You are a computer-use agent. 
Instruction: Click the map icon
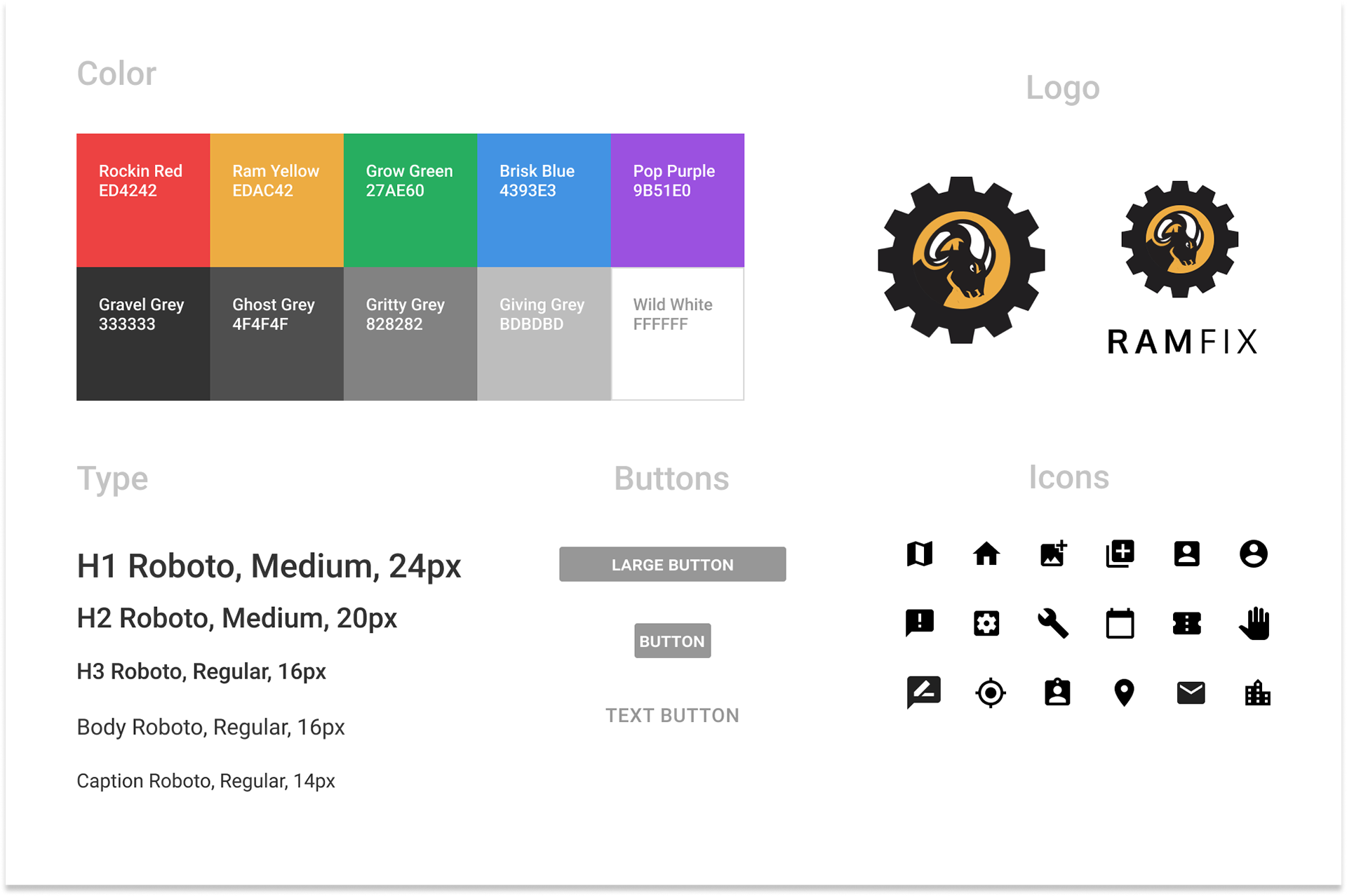point(919,554)
